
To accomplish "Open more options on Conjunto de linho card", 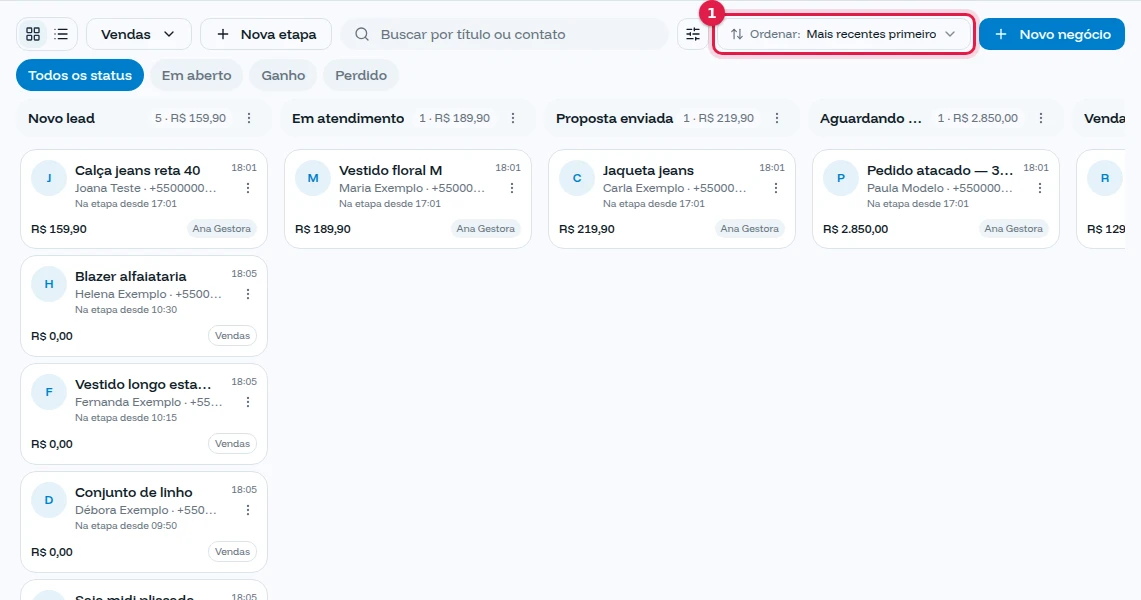I will click(x=248, y=511).
